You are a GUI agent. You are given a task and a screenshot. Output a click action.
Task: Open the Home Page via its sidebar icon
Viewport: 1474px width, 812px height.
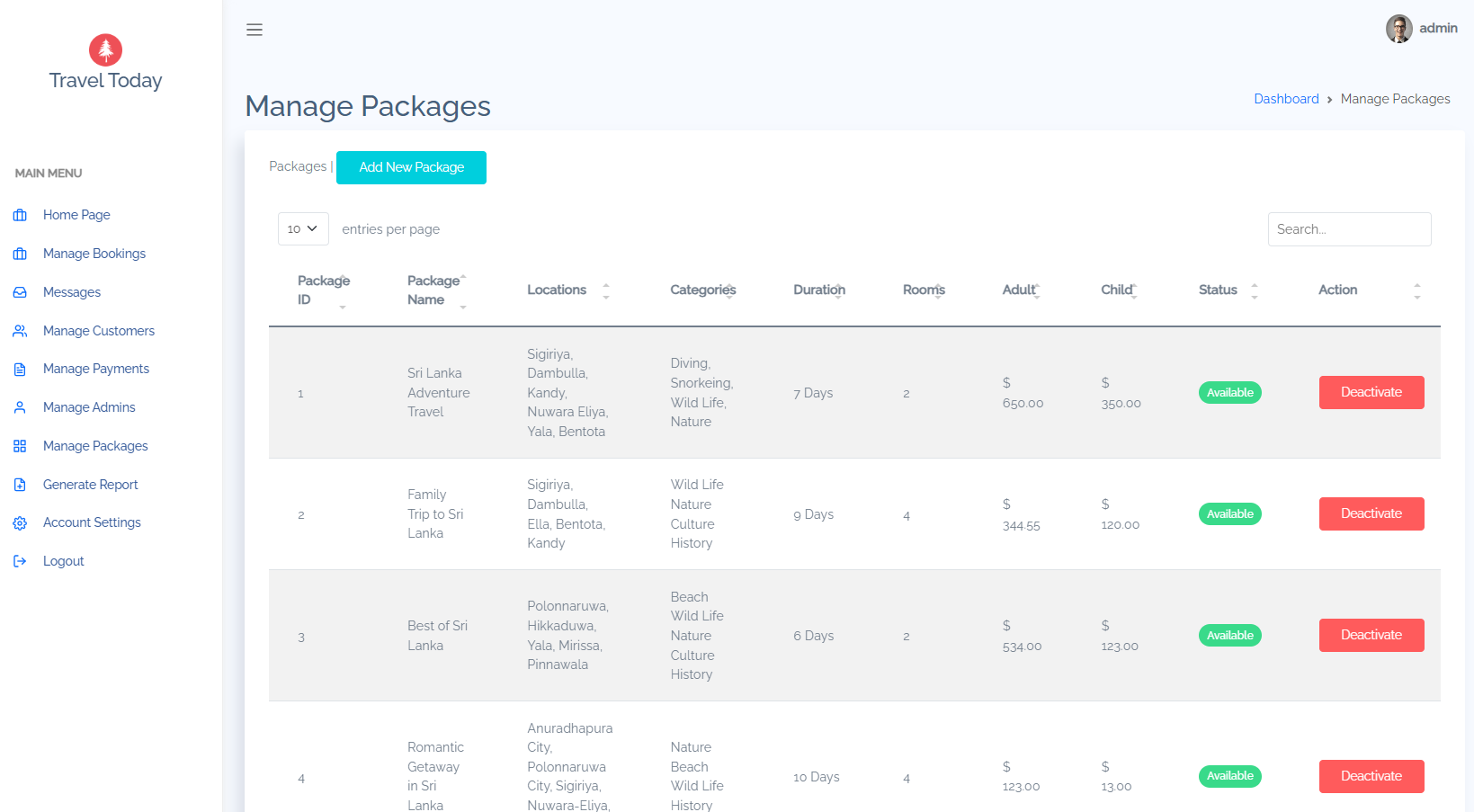20,215
